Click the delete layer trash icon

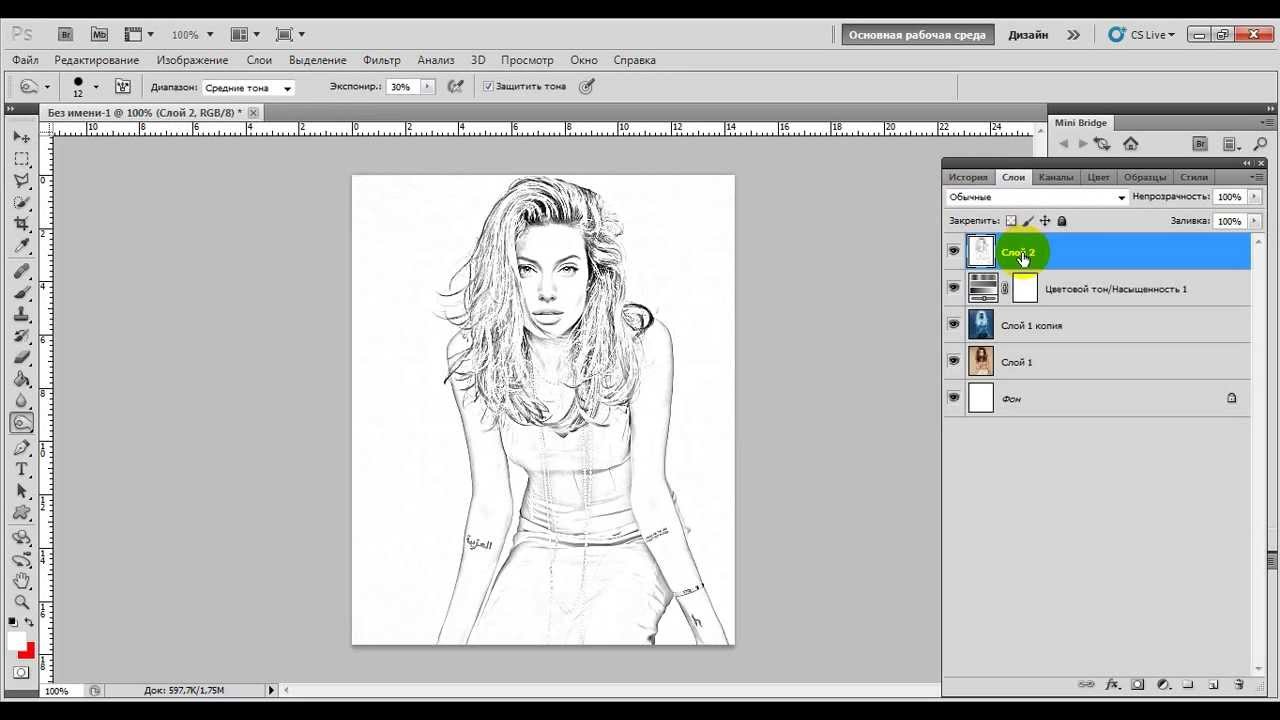tap(1239, 685)
